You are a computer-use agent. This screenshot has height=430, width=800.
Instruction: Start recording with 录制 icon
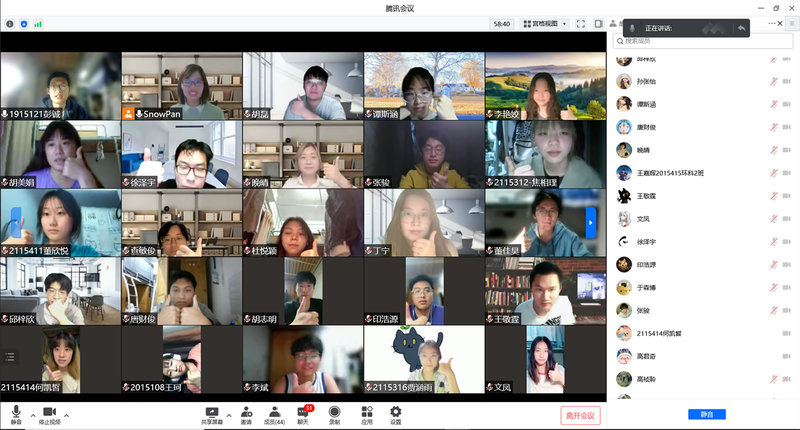334,412
